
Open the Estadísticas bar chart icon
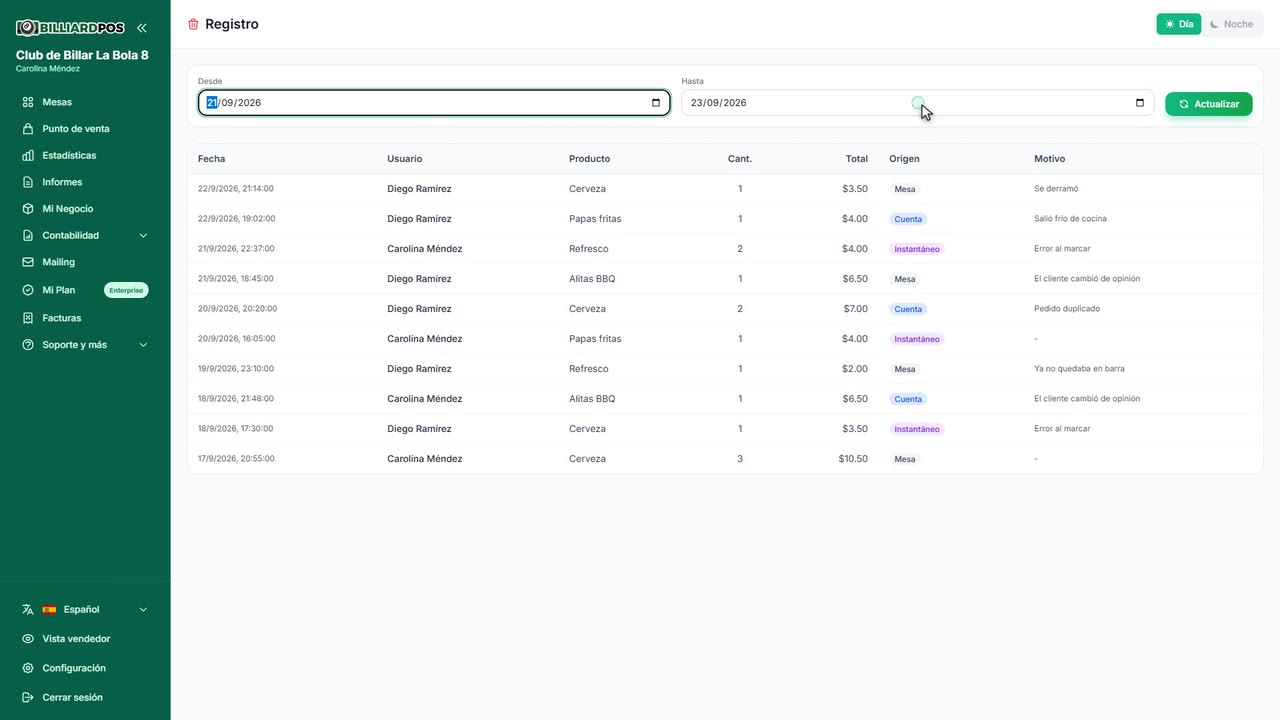[x=28, y=155]
